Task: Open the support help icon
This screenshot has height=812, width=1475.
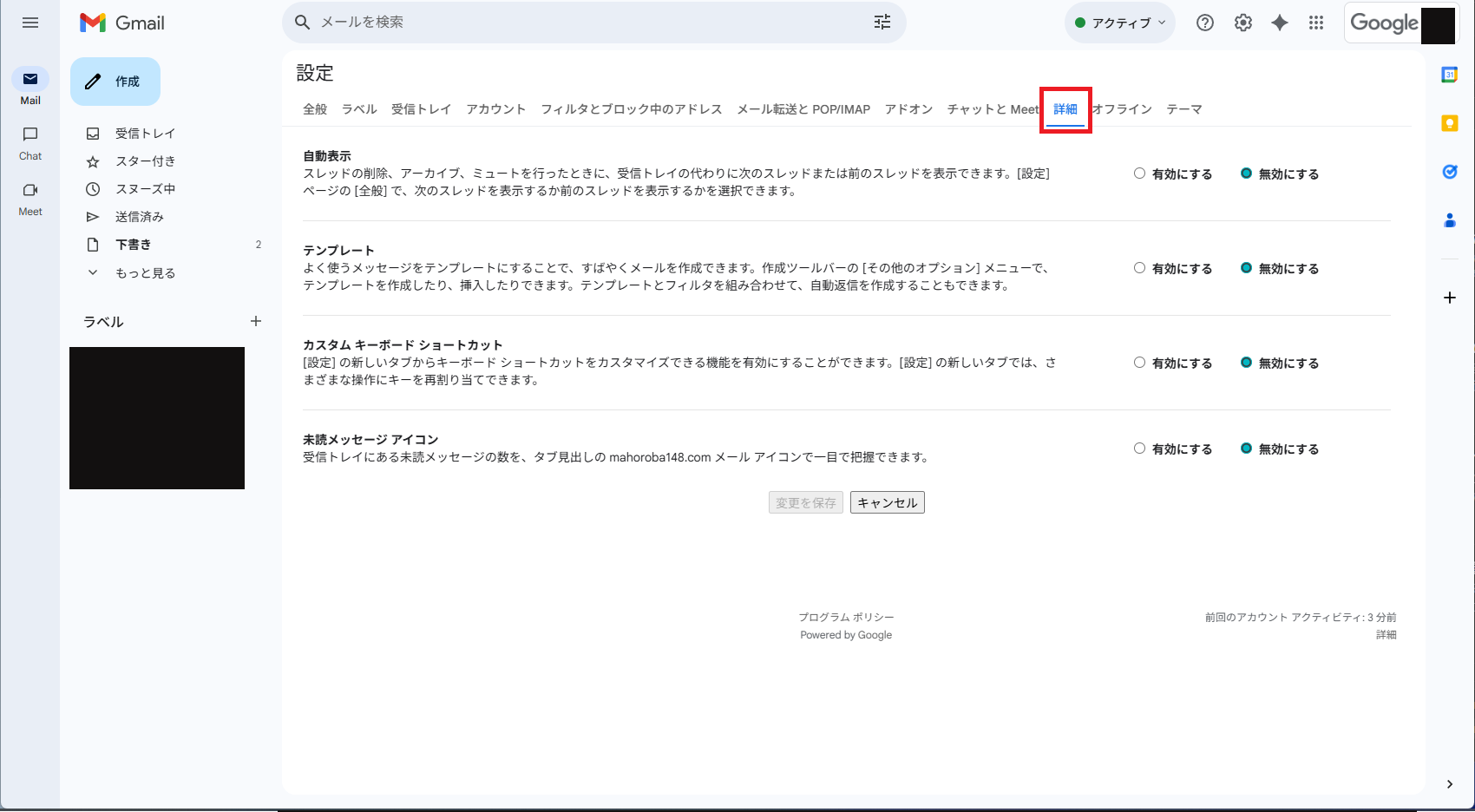Action: click(1205, 23)
